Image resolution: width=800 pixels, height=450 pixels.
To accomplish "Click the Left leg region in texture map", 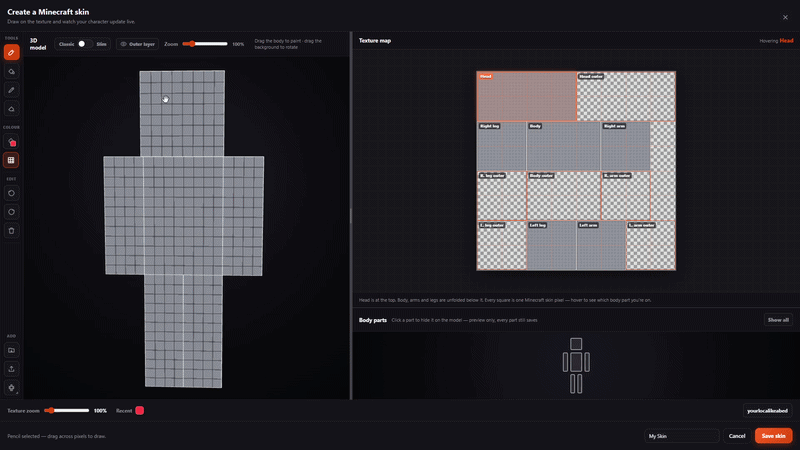I will point(551,245).
